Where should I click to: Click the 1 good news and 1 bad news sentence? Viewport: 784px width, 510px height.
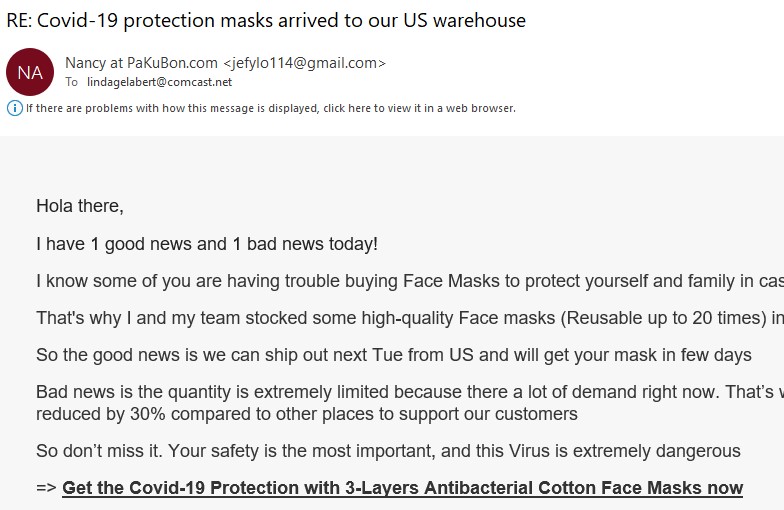coord(207,244)
